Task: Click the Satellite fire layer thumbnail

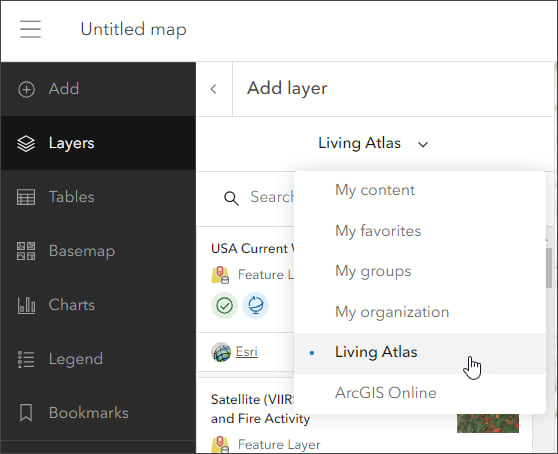Action: coord(488,423)
